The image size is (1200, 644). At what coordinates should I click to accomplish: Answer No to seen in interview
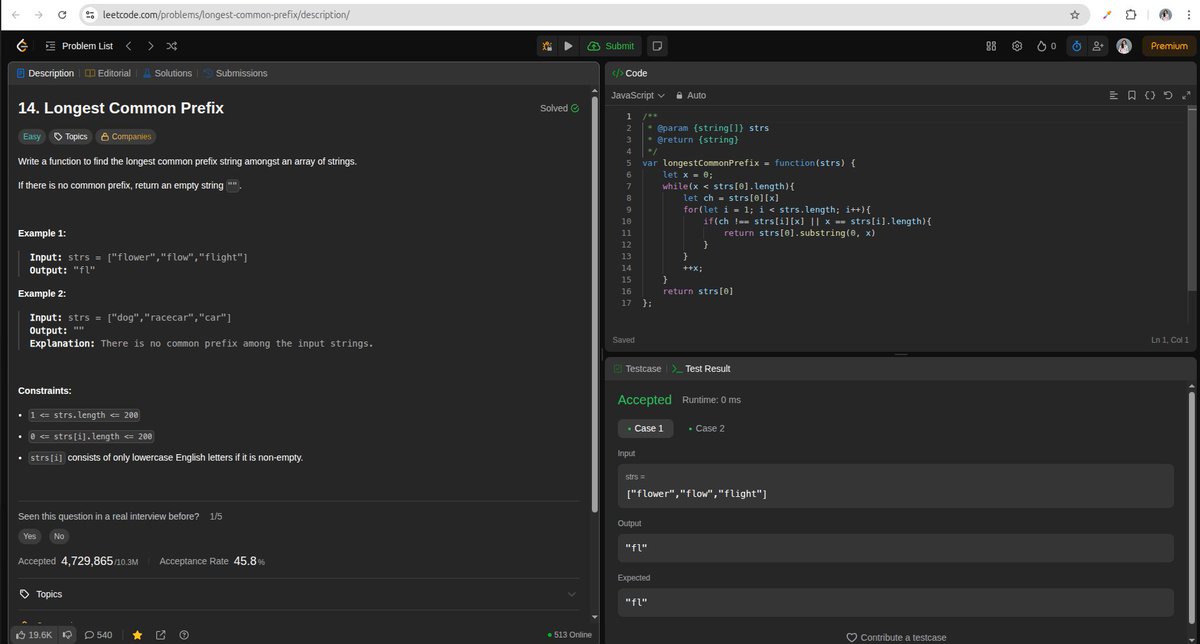click(59, 536)
